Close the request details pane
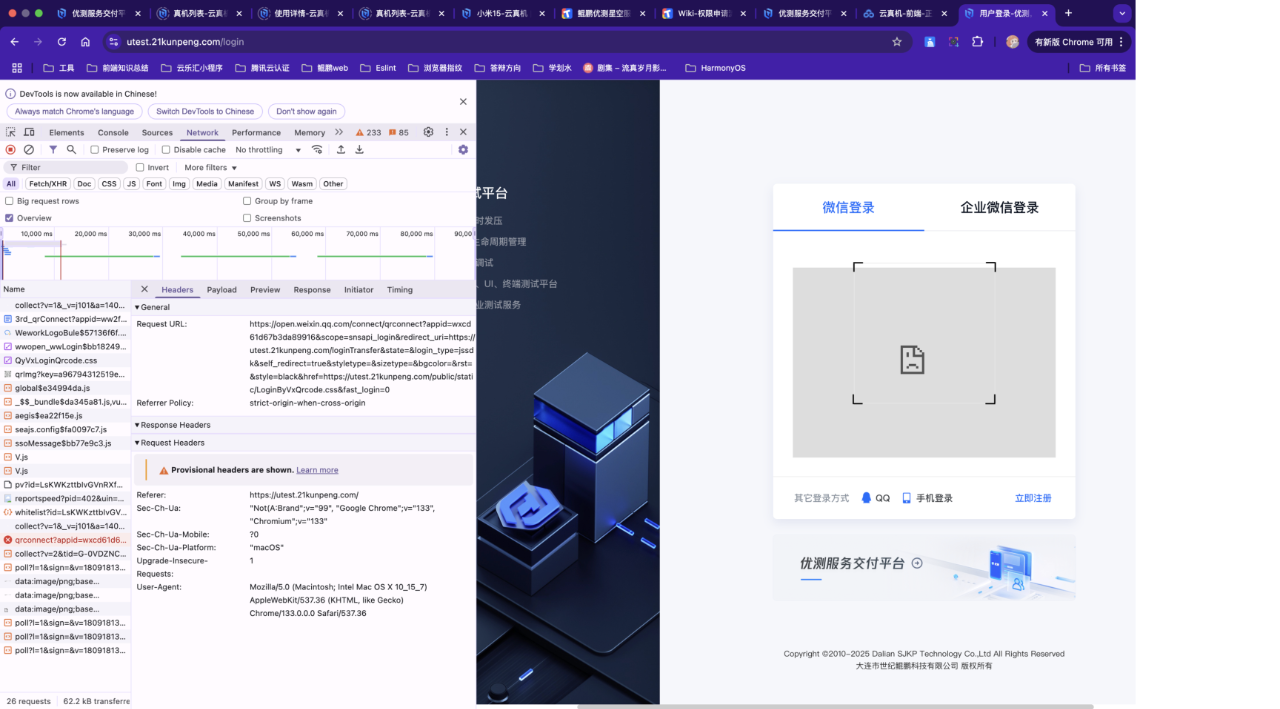Image resolution: width=1280 pixels, height=709 pixels. point(144,289)
